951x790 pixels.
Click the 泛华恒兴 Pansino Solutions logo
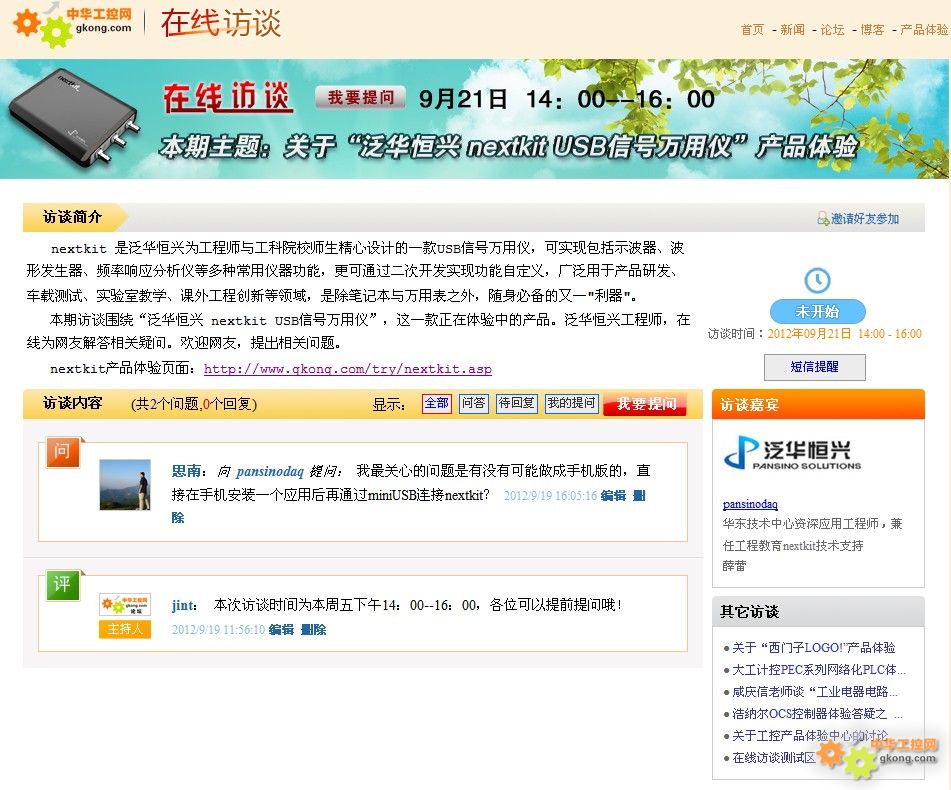792,452
